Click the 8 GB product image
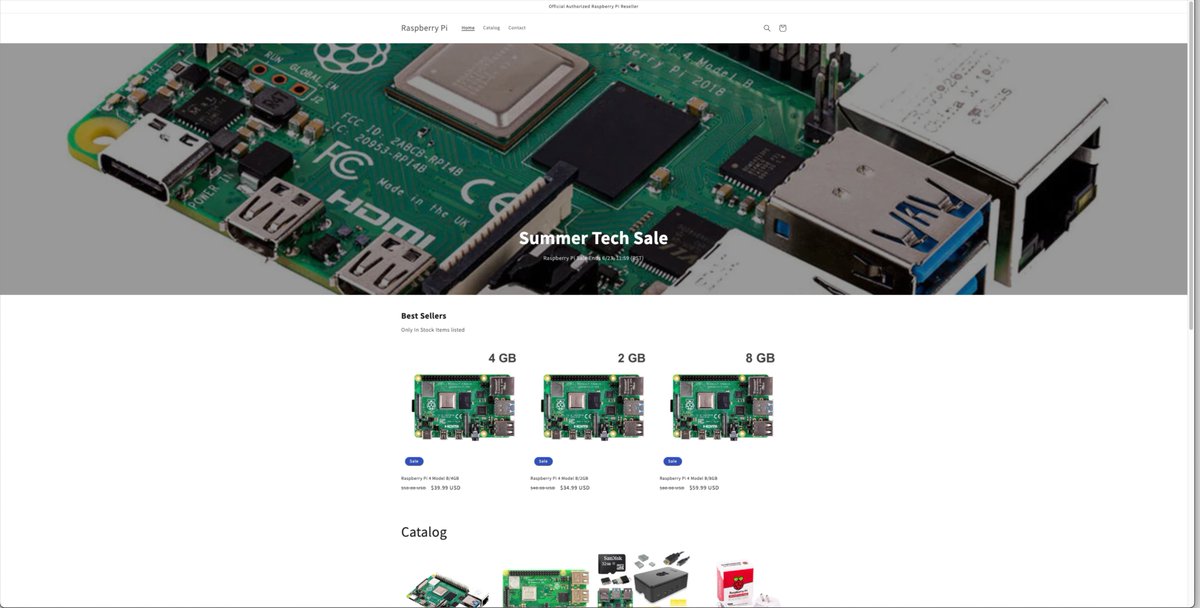 pos(721,405)
